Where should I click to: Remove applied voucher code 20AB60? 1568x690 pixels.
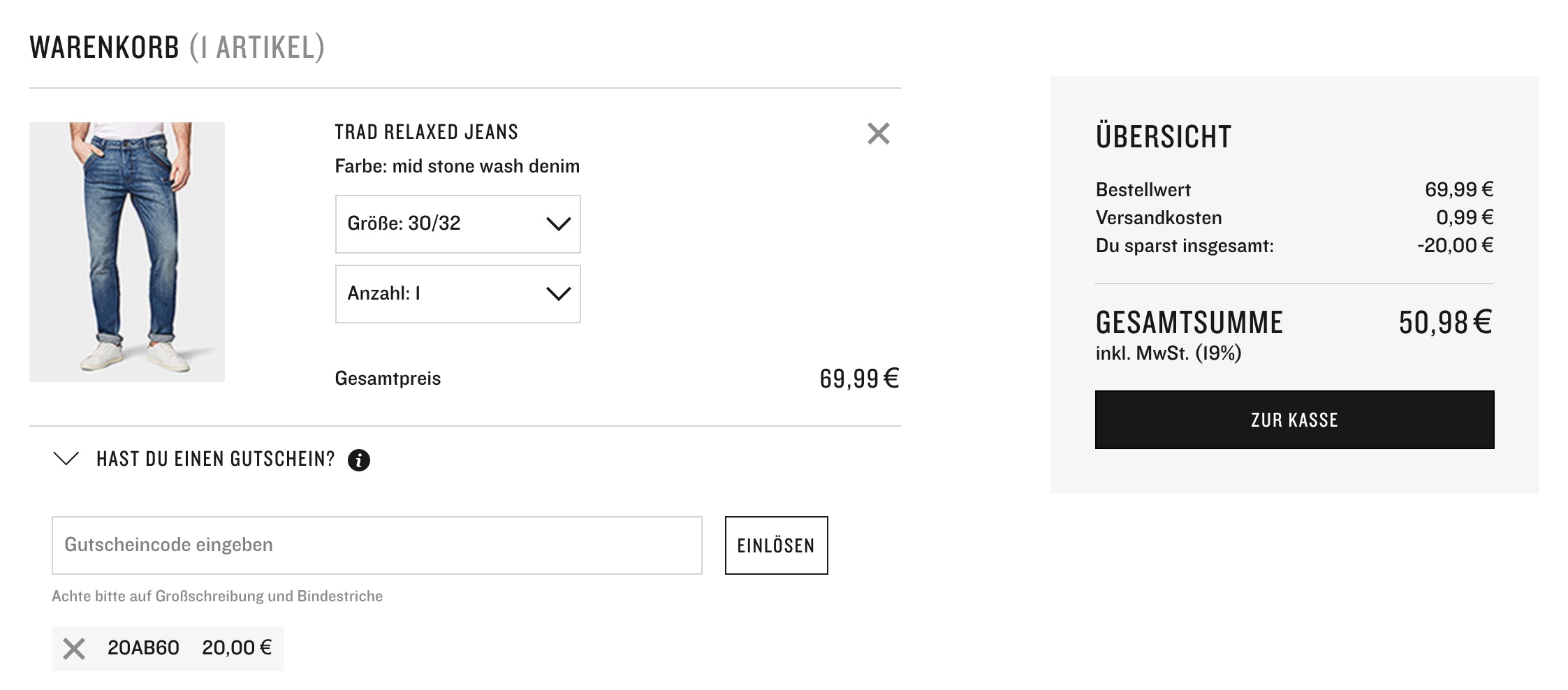point(74,649)
